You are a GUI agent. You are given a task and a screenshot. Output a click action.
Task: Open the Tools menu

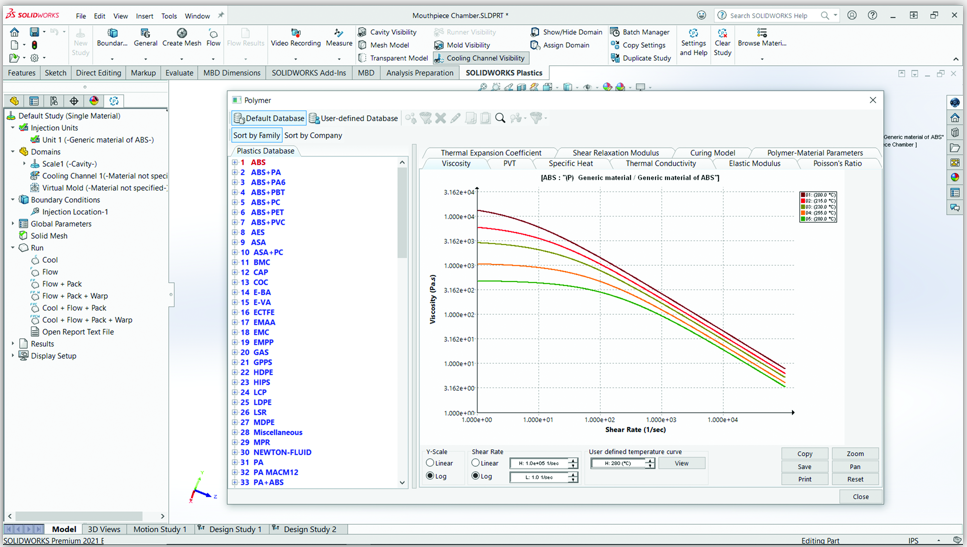tap(169, 16)
